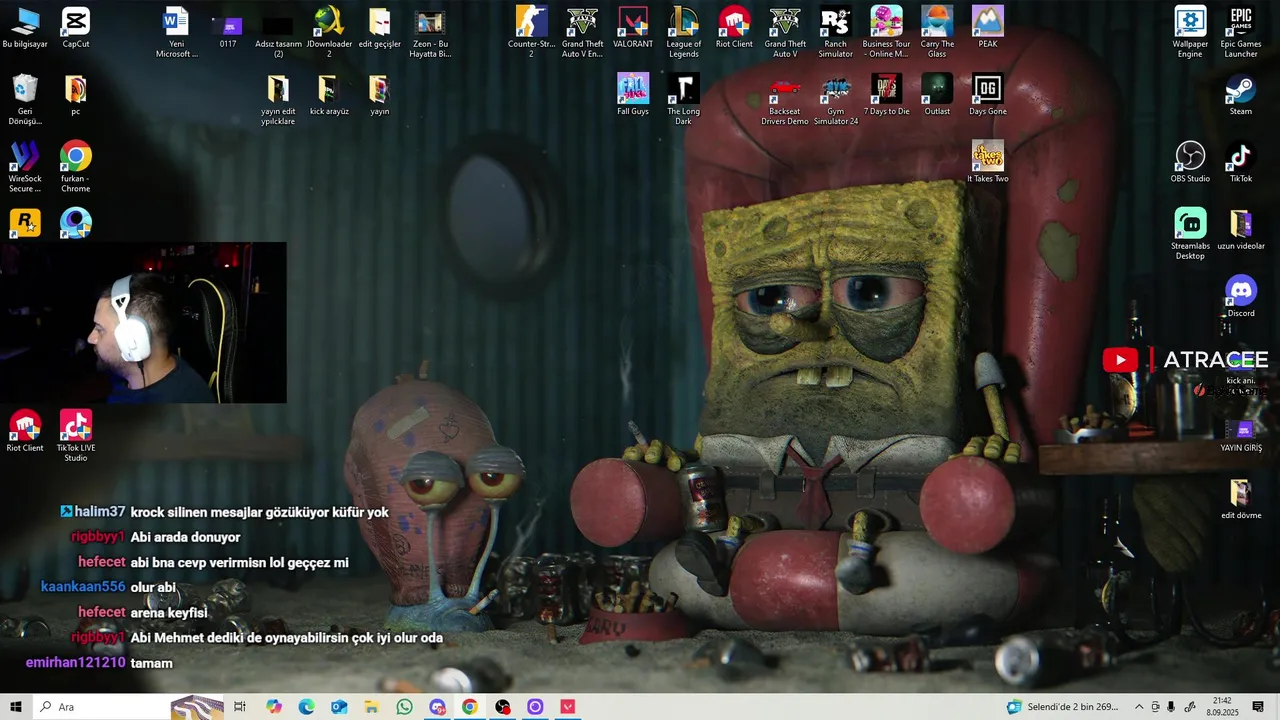Launch Counter-Strike 2 shortcut
Viewport: 1280px width, 720px height.
point(531,33)
